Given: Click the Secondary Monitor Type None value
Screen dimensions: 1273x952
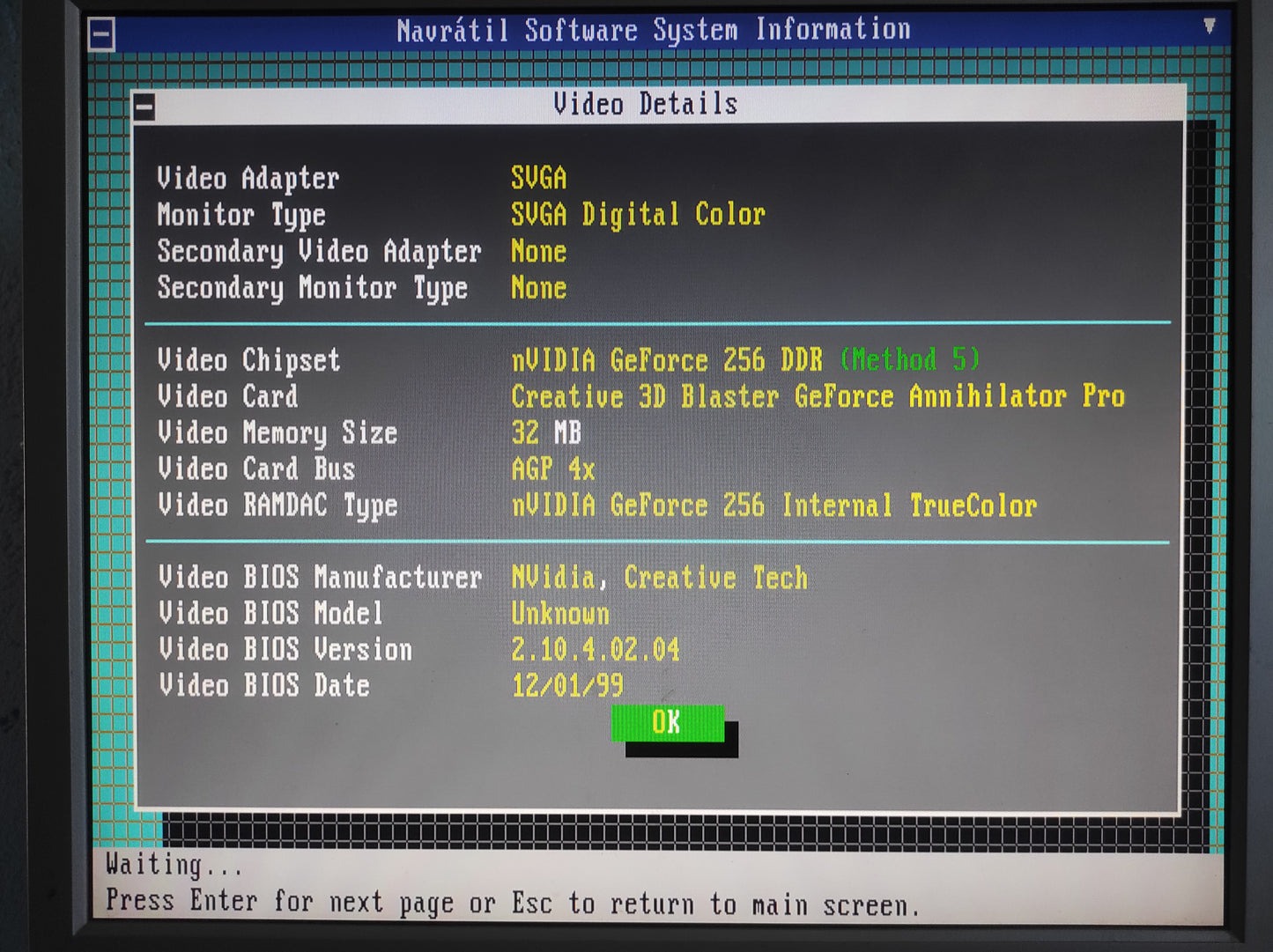Looking at the screenshot, I should pos(538,288).
